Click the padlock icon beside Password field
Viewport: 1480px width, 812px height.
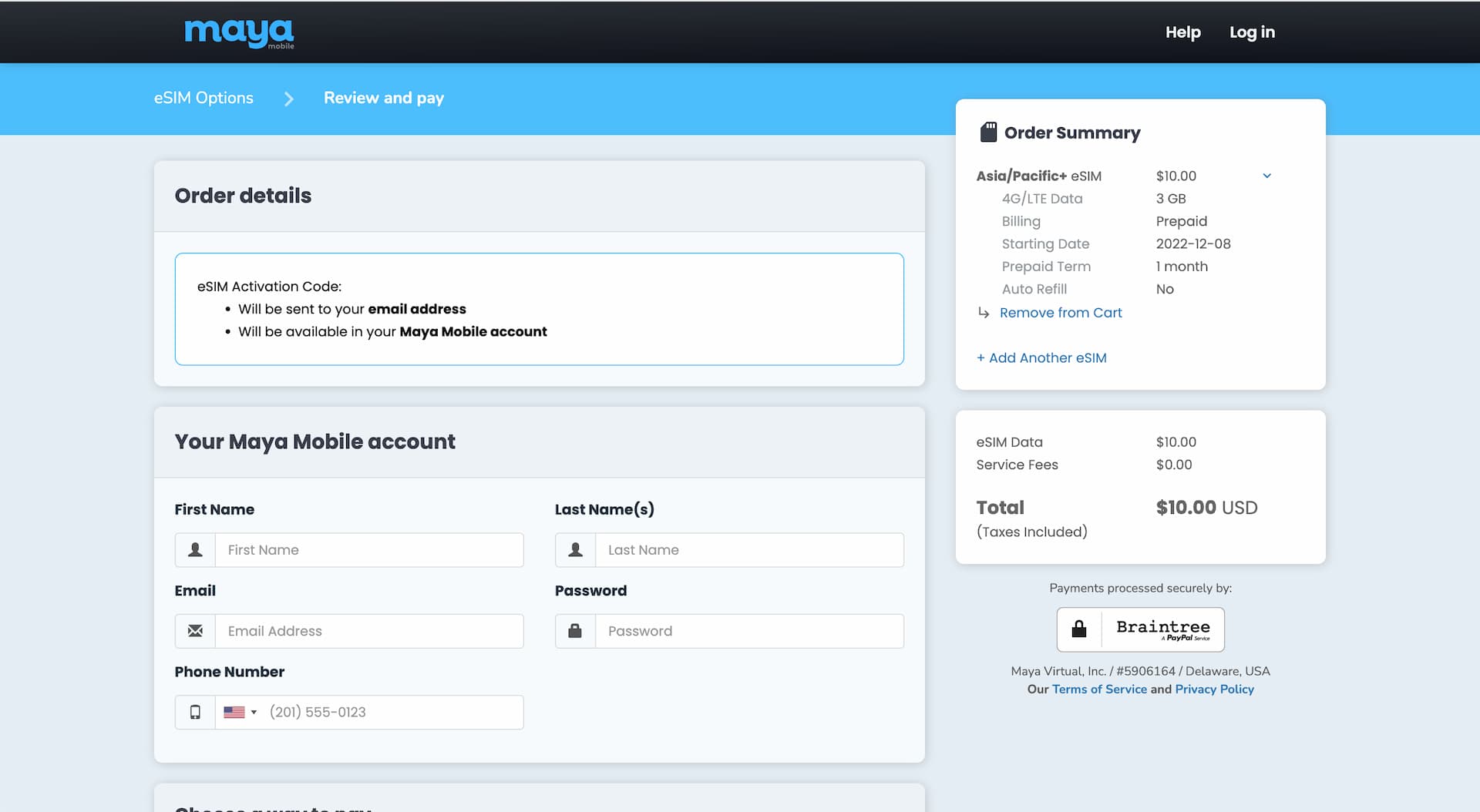click(575, 631)
